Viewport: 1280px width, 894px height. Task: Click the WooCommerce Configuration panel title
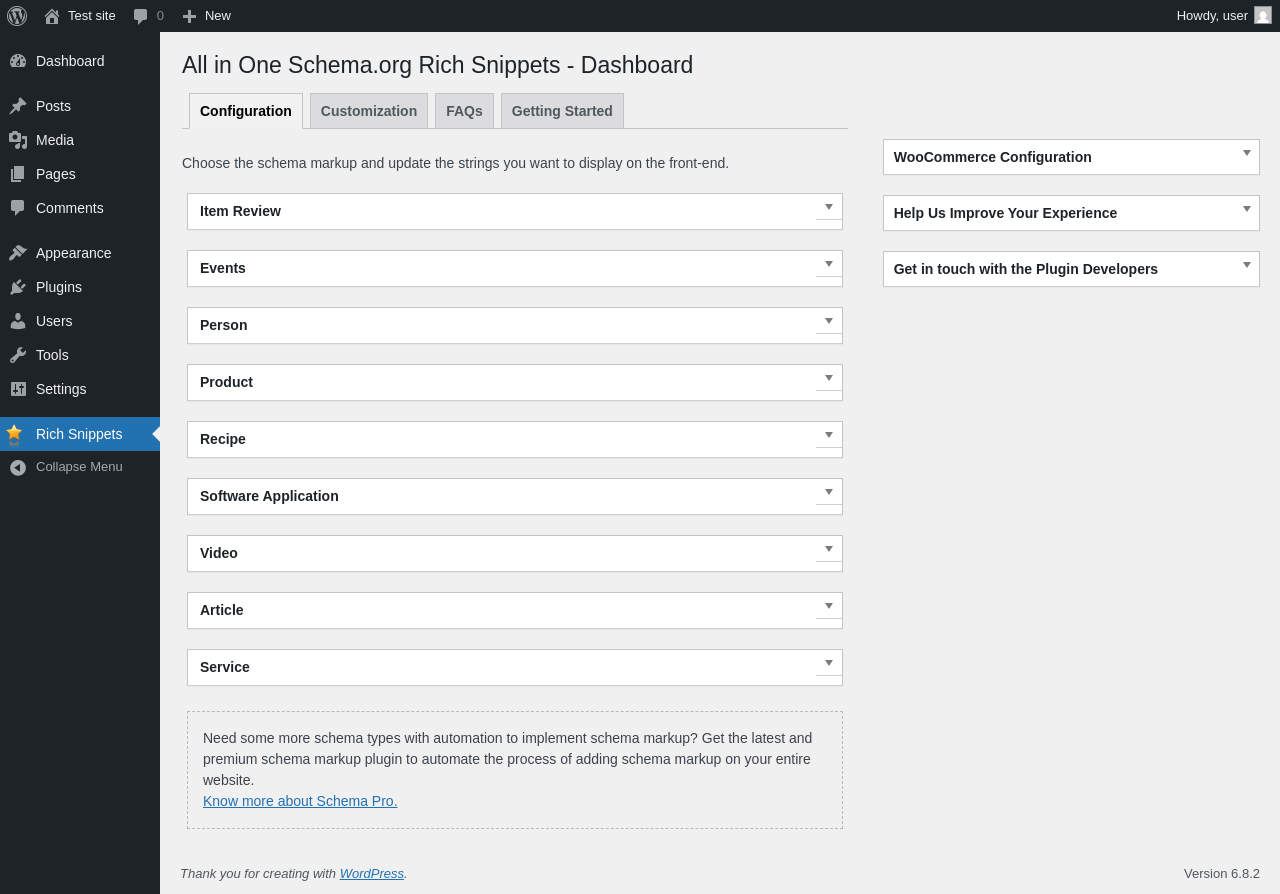pos(993,157)
